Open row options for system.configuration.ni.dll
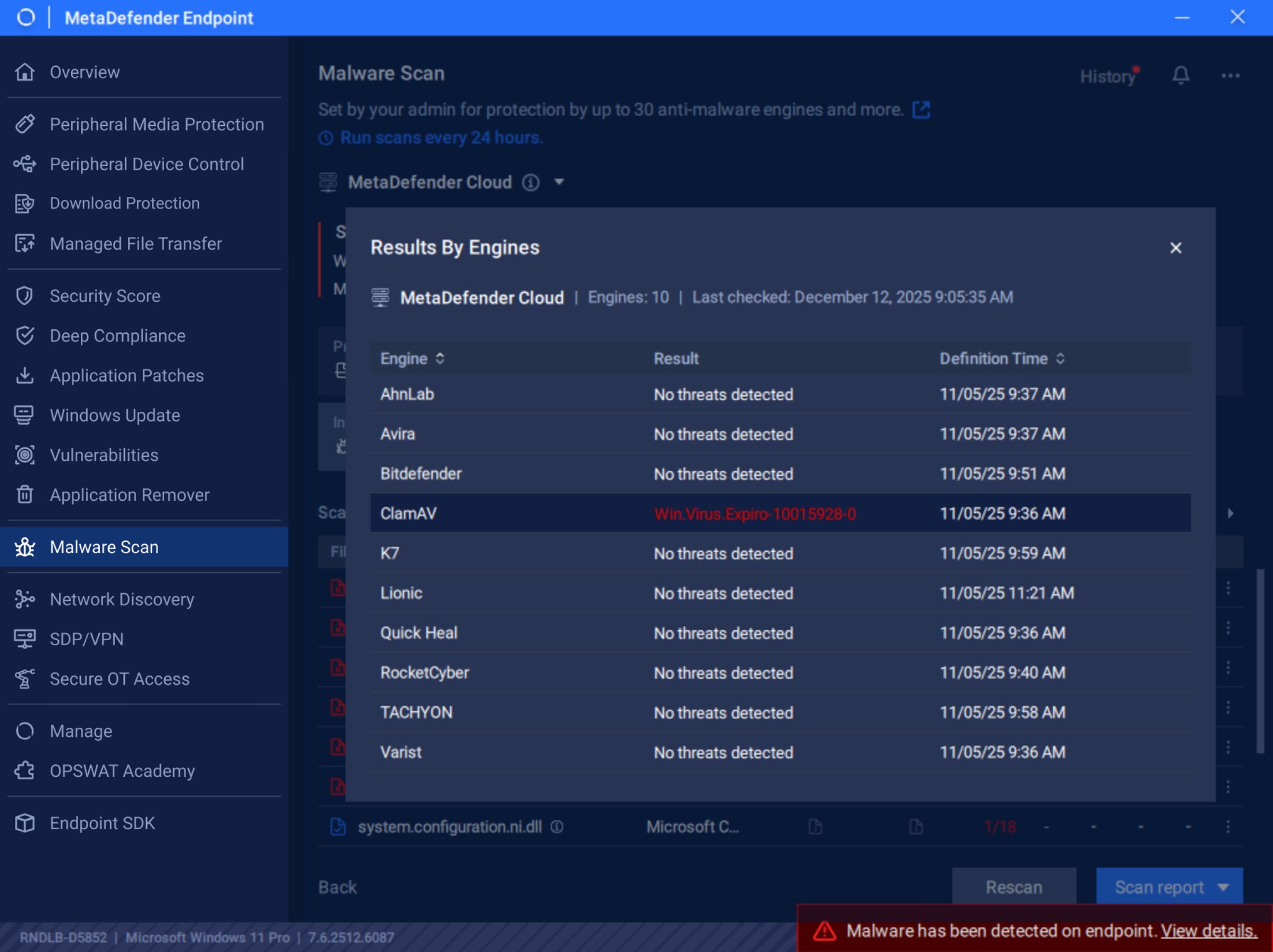The width and height of the screenshot is (1273, 952). click(x=1227, y=827)
